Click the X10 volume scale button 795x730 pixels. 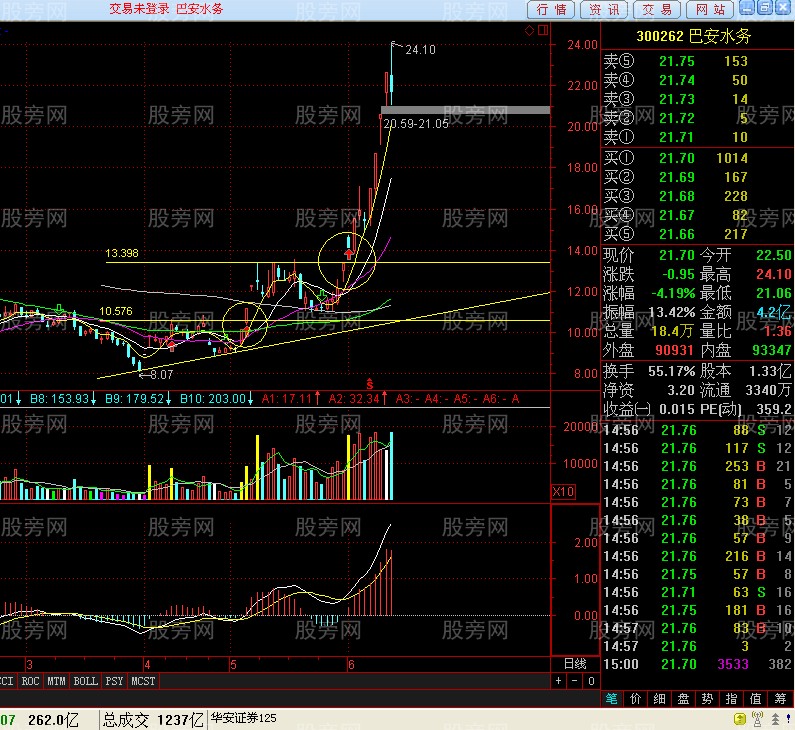[x=563, y=491]
